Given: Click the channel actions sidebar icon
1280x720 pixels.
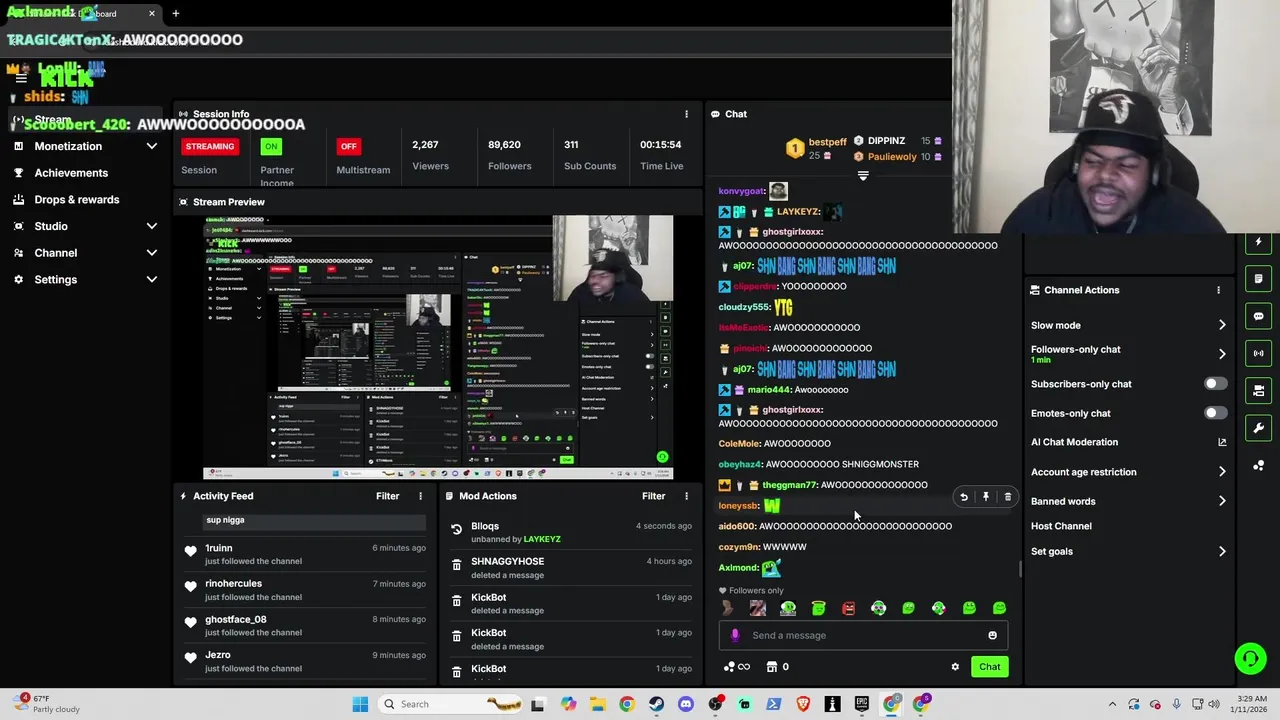Looking at the screenshot, I should [1258, 390].
